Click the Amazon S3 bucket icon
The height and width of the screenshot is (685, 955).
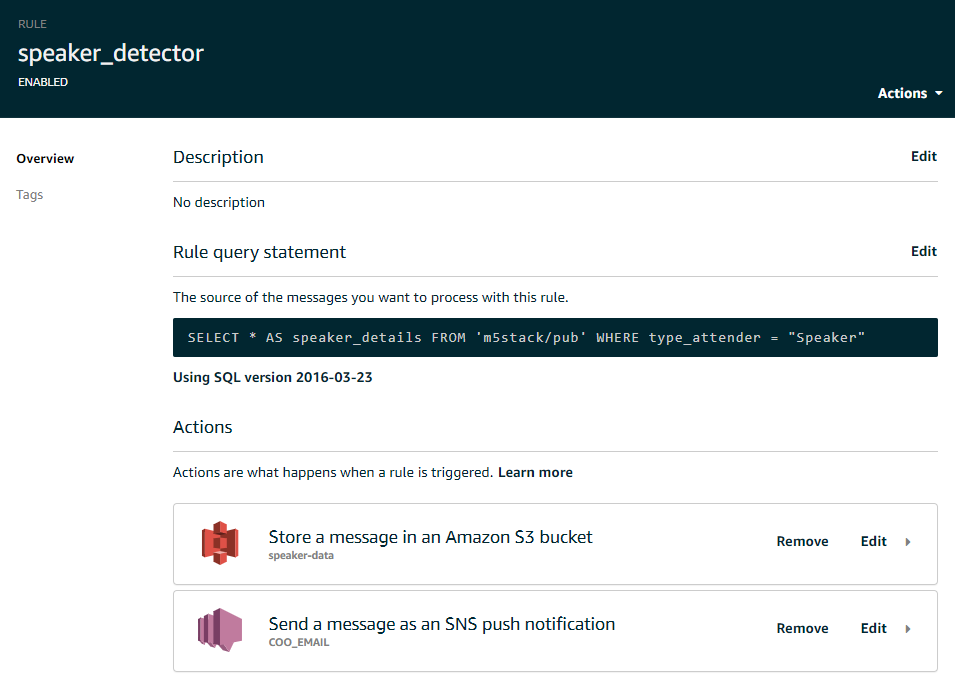click(220, 543)
